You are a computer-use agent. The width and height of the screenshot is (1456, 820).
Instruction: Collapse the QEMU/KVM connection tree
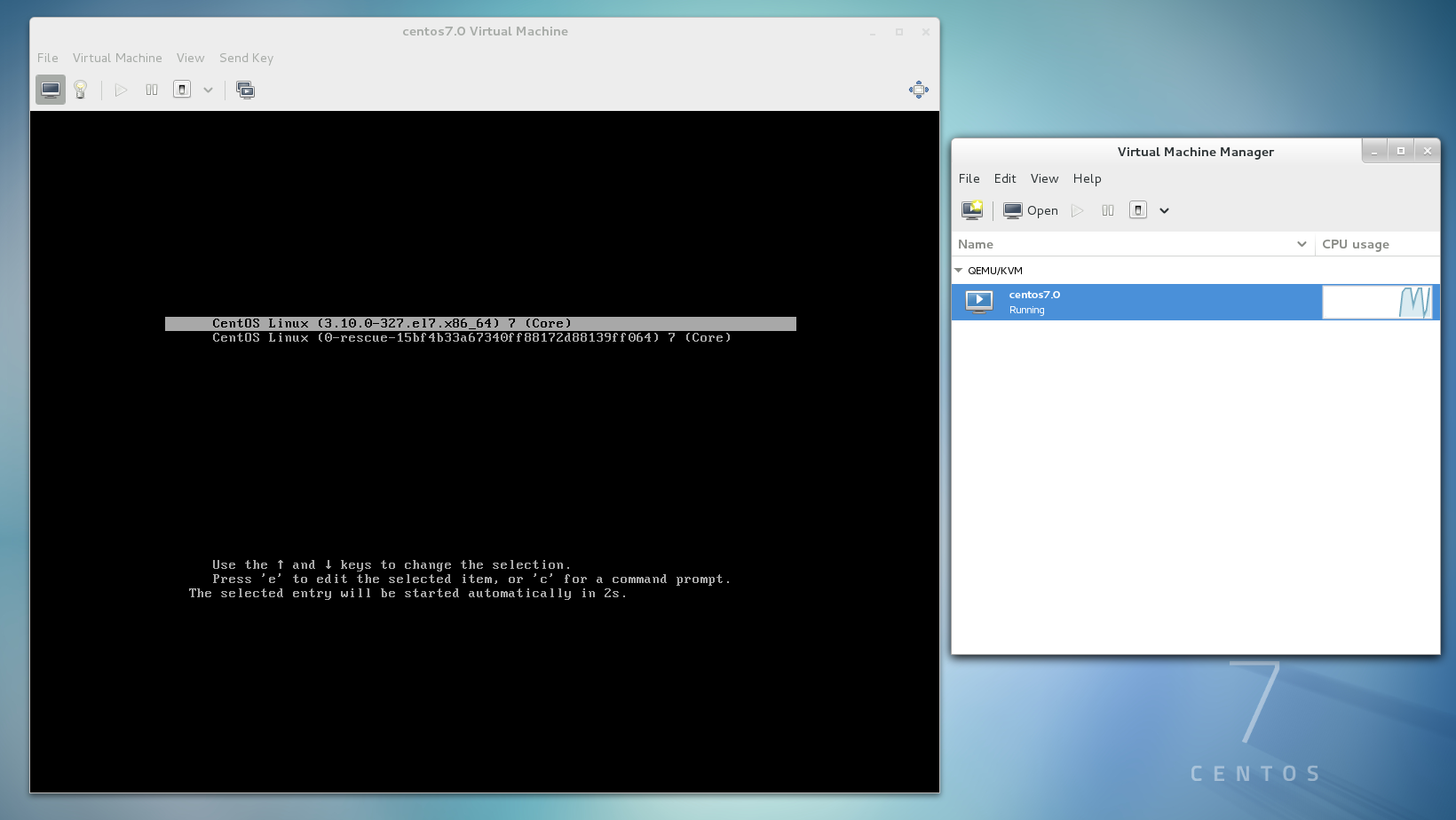(x=958, y=271)
